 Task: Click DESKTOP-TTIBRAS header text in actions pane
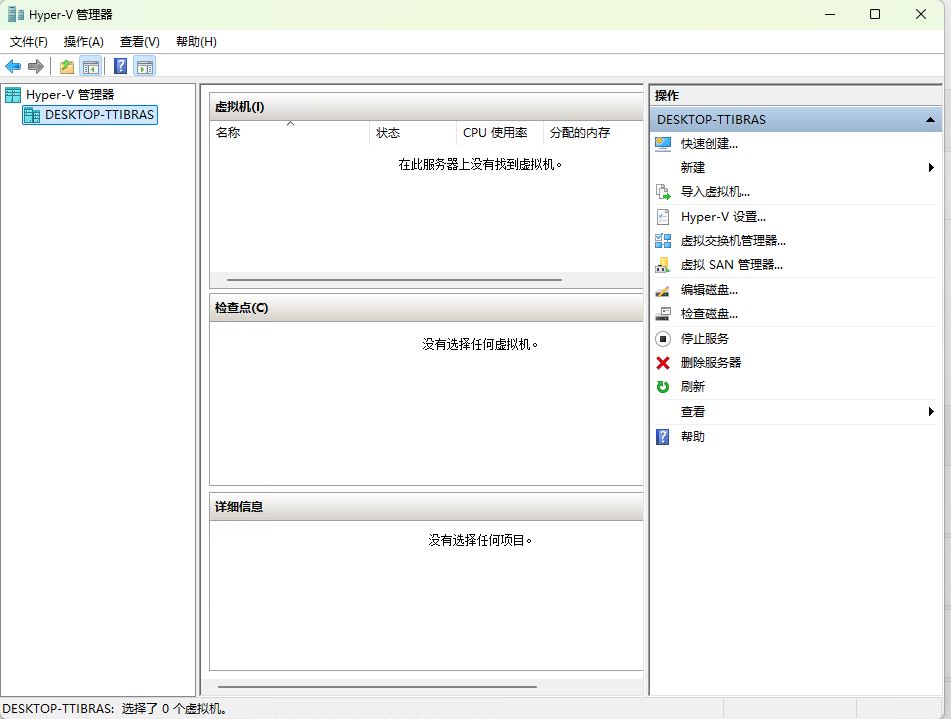711,120
